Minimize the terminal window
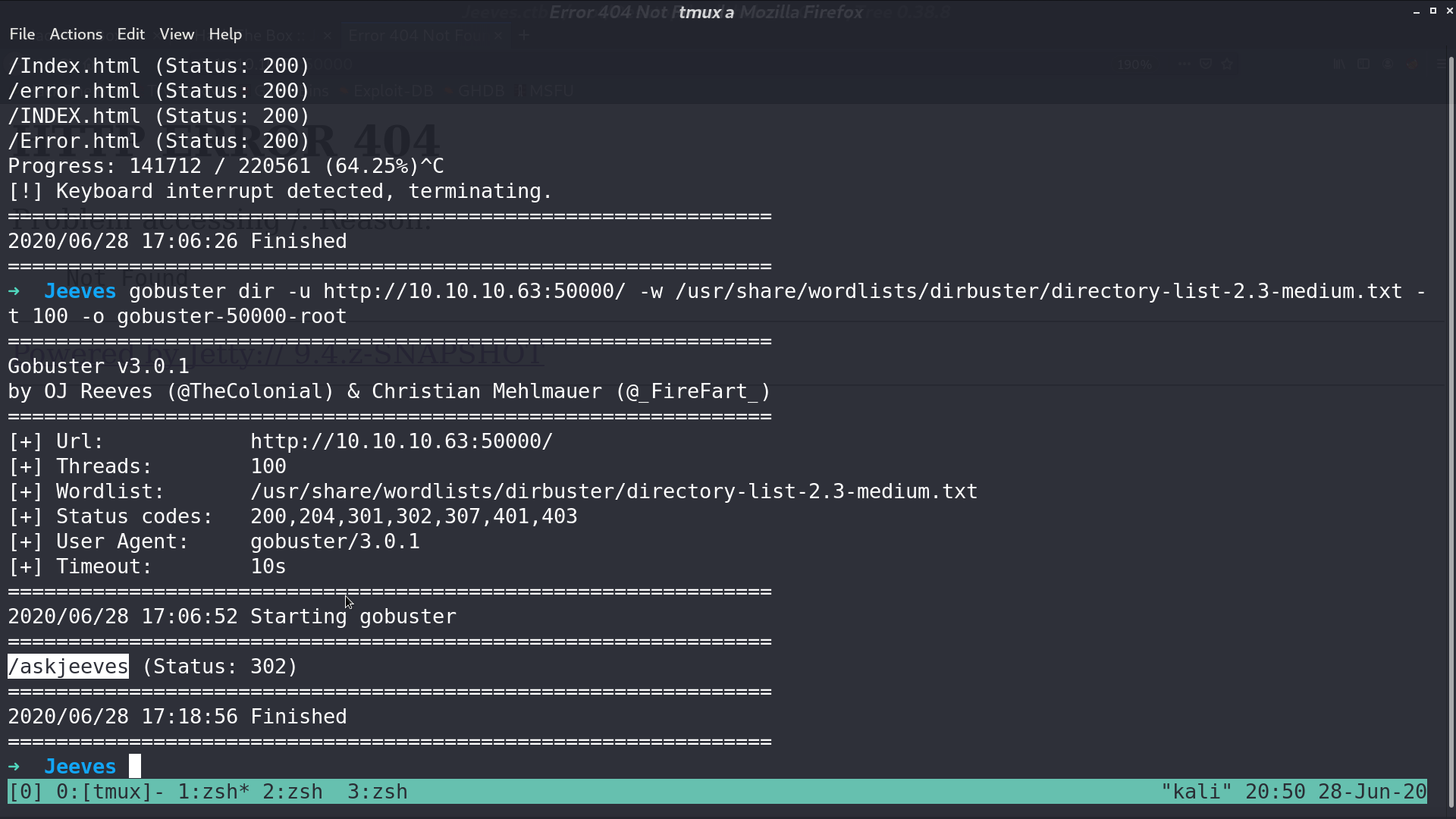This screenshot has width=1456, height=819. click(1416, 11)
